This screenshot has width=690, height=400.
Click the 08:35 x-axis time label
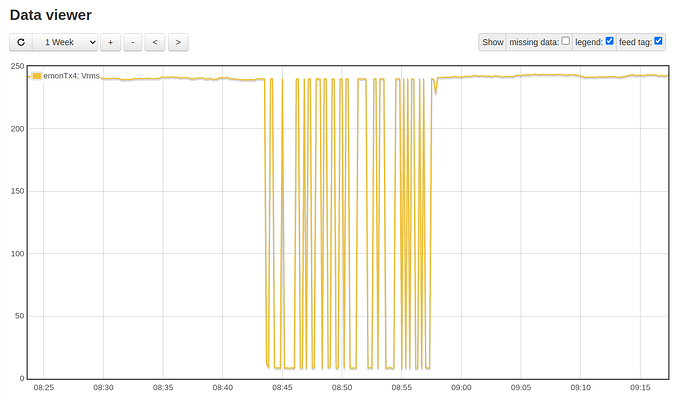[163, 388]
